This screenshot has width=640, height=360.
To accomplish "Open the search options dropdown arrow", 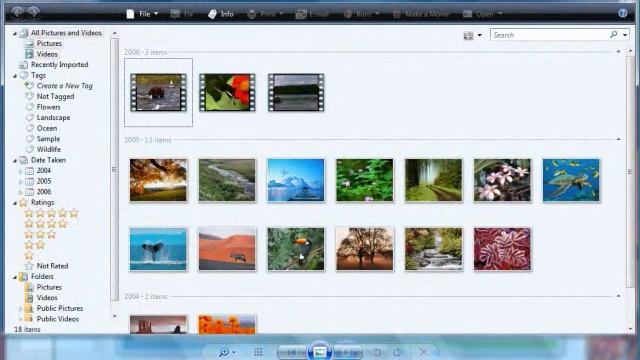I will coord(625,35).
